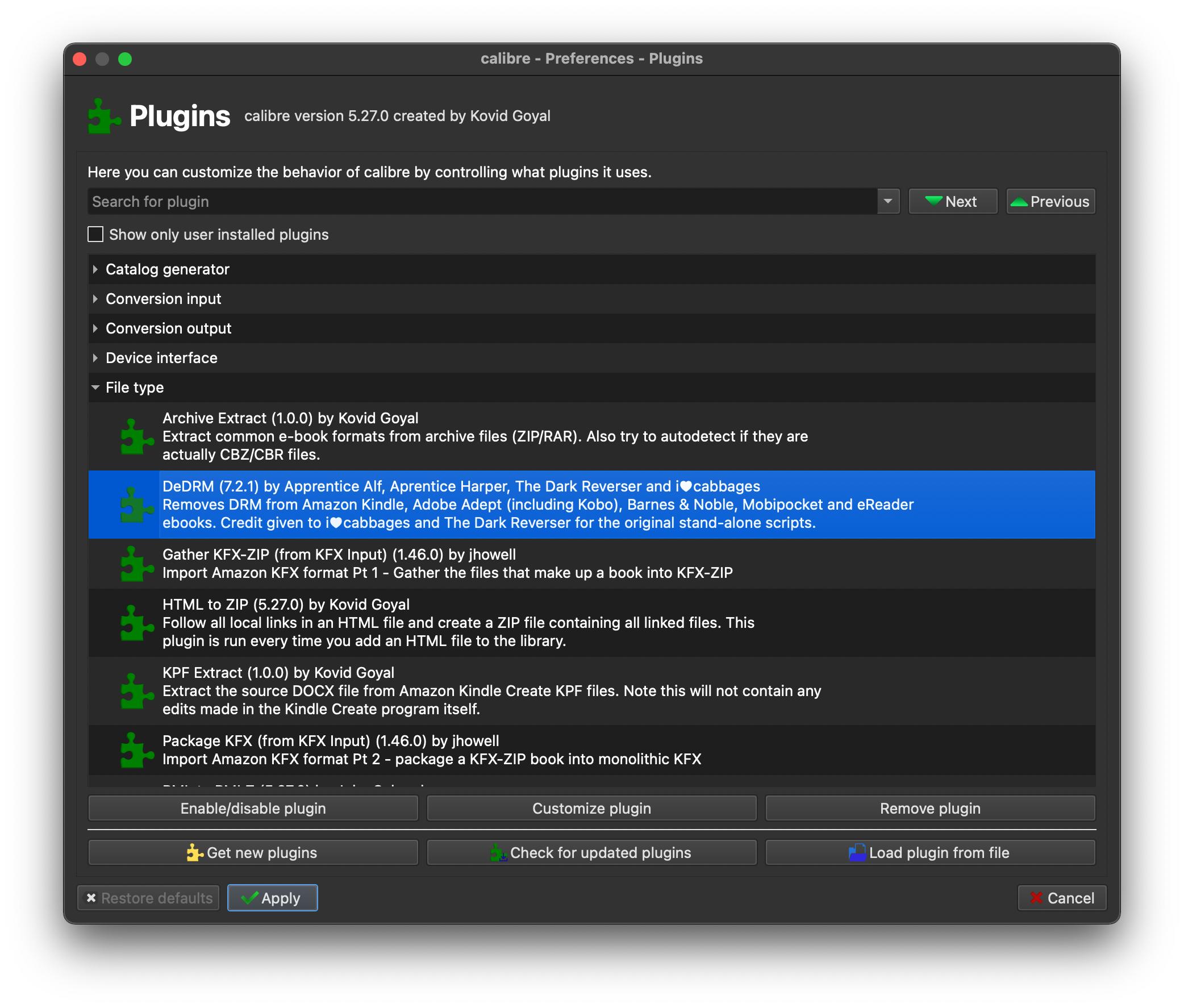Image resolution: width=1184 pixels, height=1008 pixels.
Task: Click the yellow puzzle icon on Get new plugins
Action: pyautogui.click(x=195, y=852)
